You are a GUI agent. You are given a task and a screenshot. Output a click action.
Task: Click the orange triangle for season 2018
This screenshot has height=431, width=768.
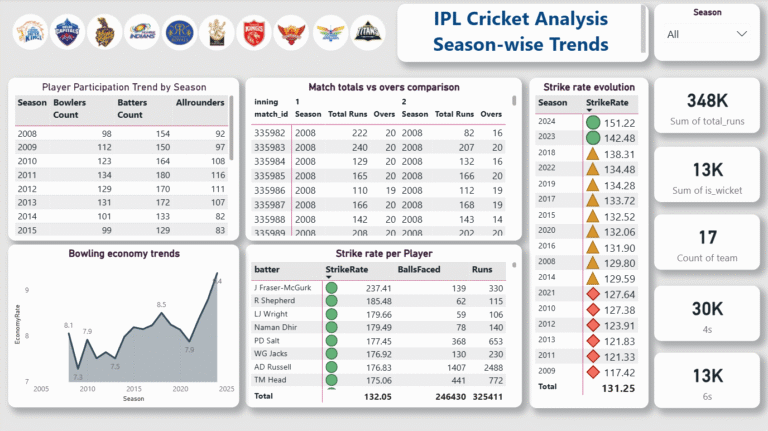click(593, 154)
